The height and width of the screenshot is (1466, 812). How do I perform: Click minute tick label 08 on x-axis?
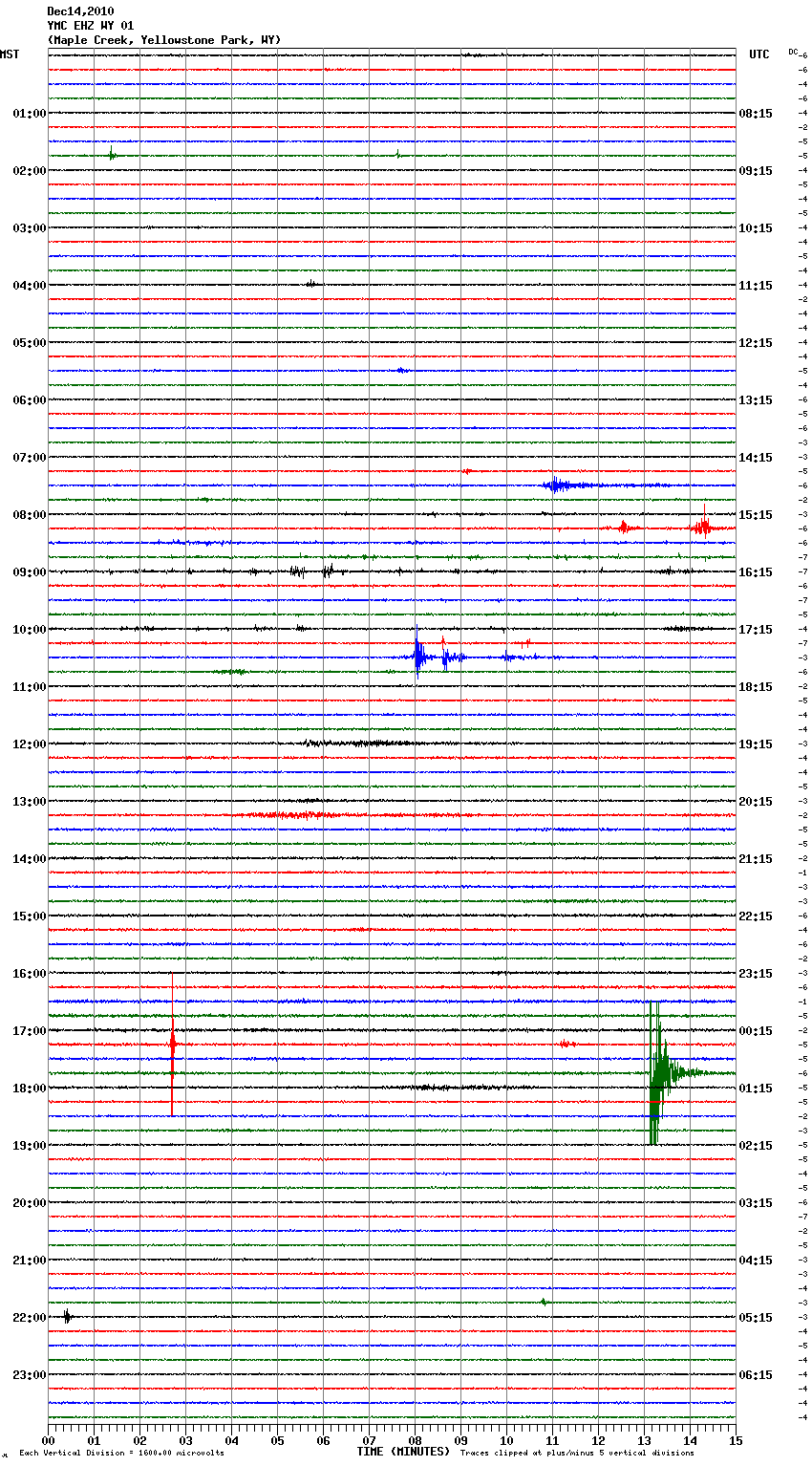415,1440
